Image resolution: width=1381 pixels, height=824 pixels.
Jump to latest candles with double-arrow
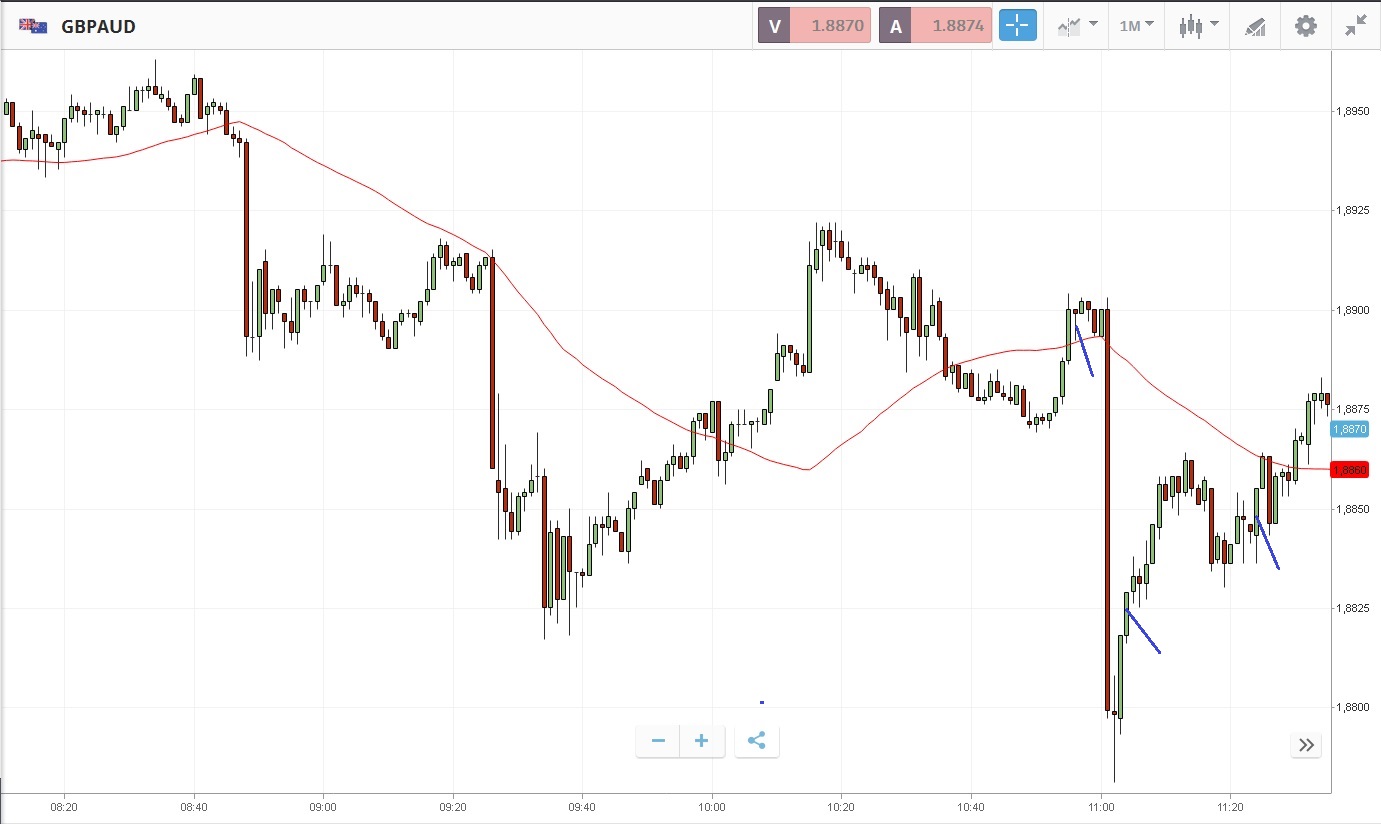(1306, 745)
